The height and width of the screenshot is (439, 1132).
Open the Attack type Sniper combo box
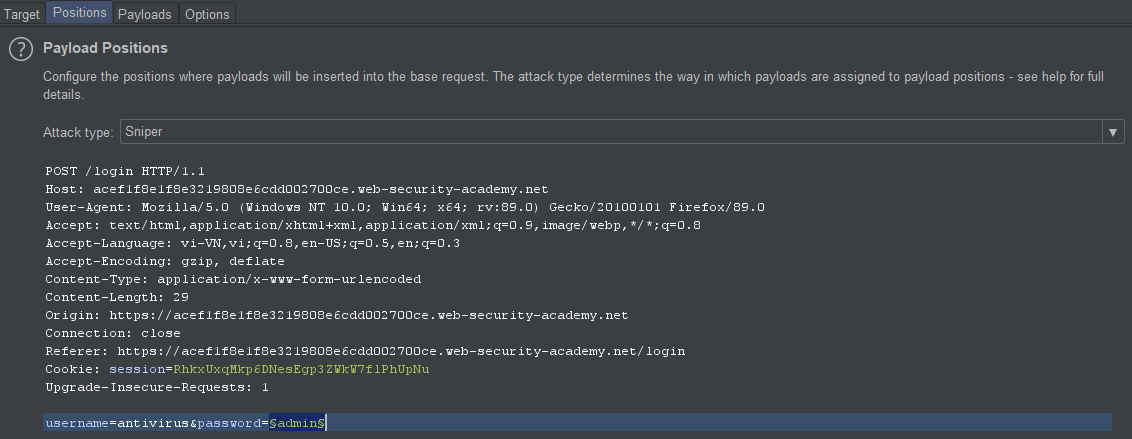[x=610, y=132]
